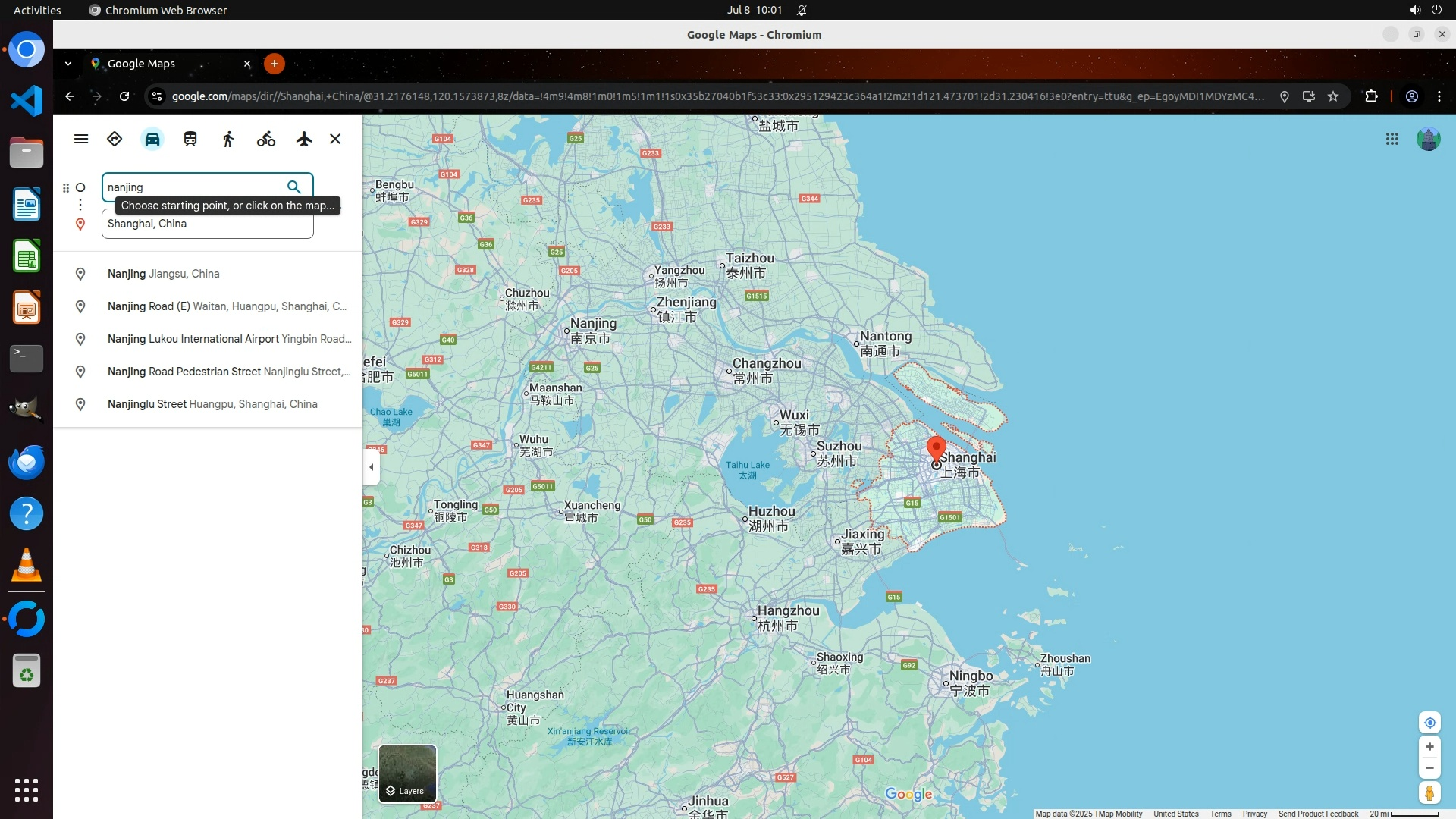Click Send Product Feedback link
The height and width of the screenshot is (819, 1456).
pyautogui.click(x=1318, y=814)
